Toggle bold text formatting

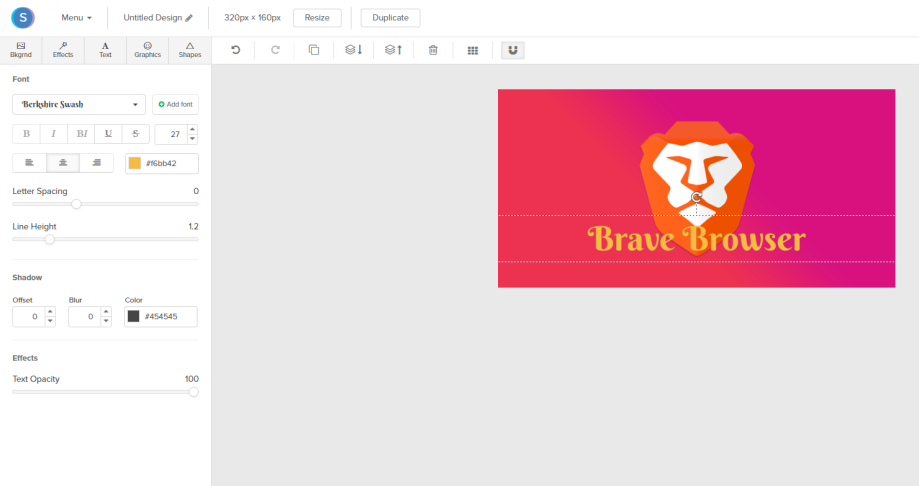pyautogui.click(x=26, y=134)
